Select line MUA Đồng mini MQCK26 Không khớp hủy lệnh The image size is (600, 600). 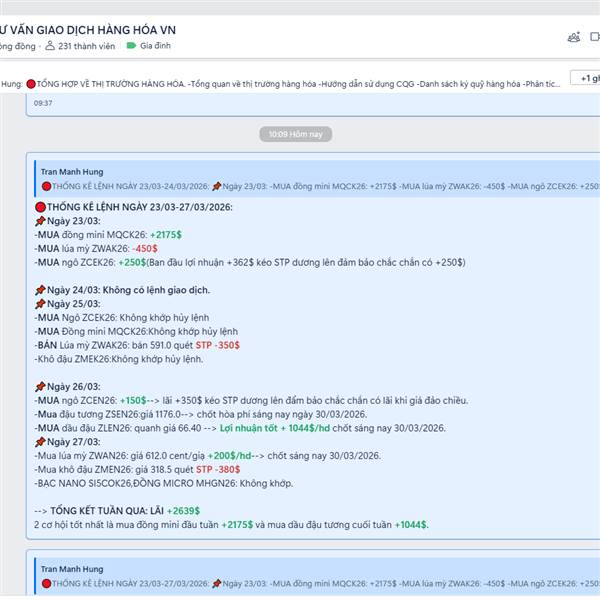[x=136, y=331]
